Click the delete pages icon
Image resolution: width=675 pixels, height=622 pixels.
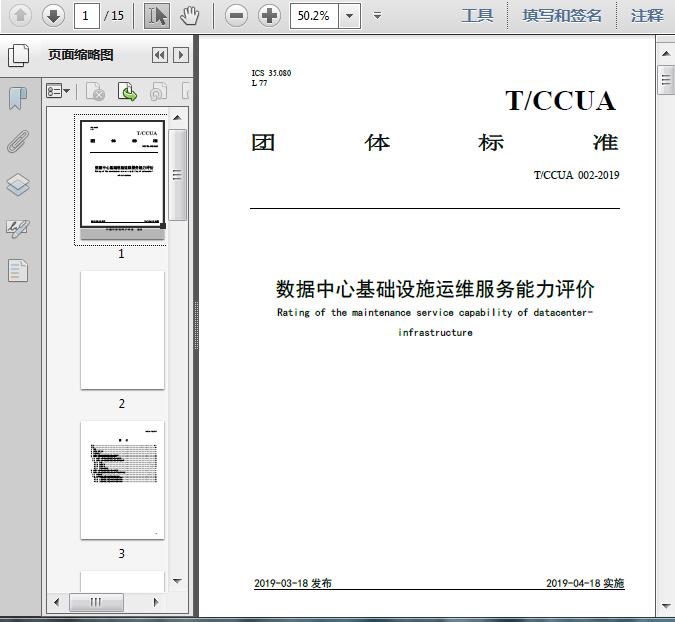pos(96,91)
